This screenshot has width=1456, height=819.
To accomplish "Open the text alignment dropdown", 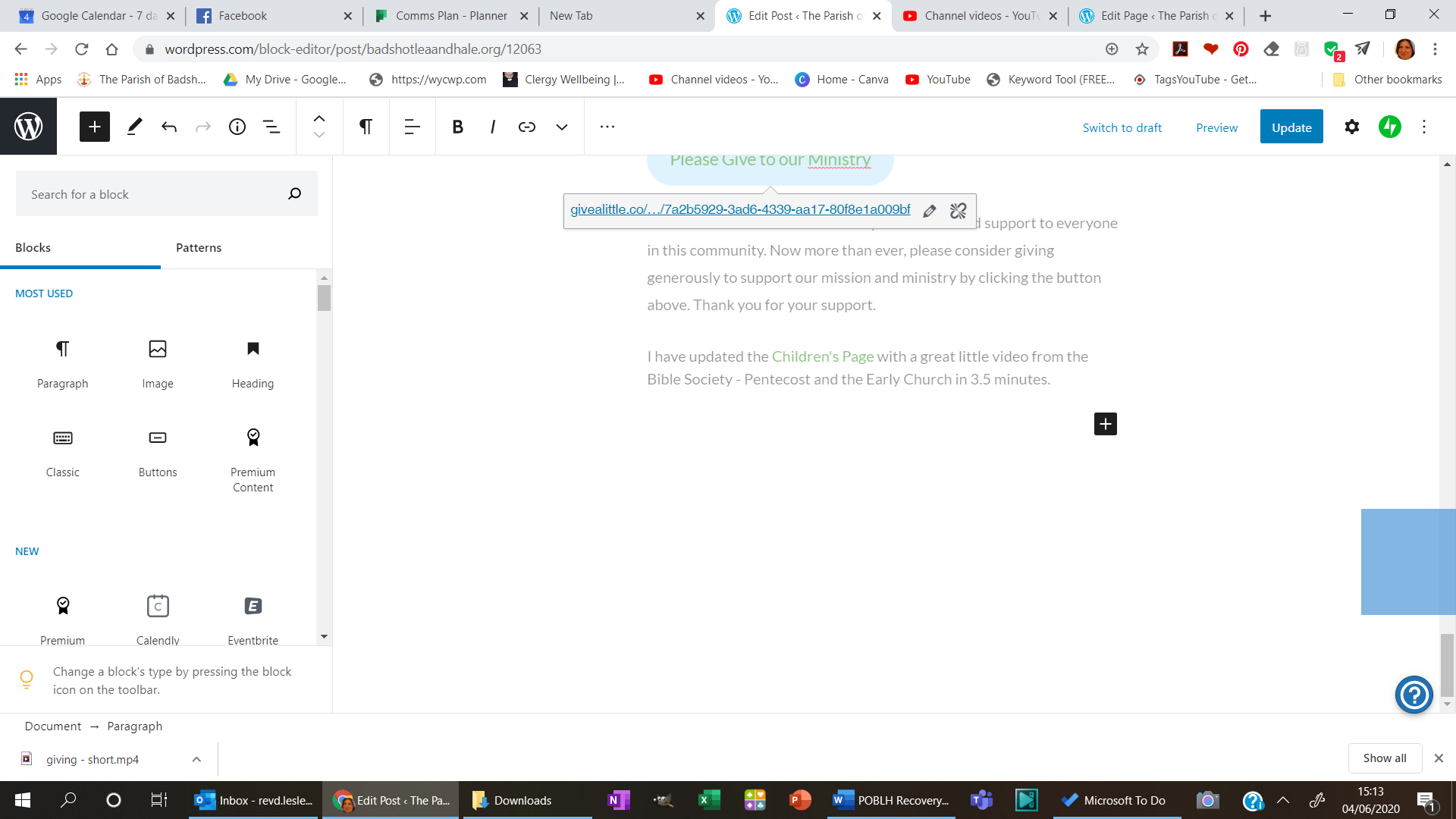I will tap(412, 127).
